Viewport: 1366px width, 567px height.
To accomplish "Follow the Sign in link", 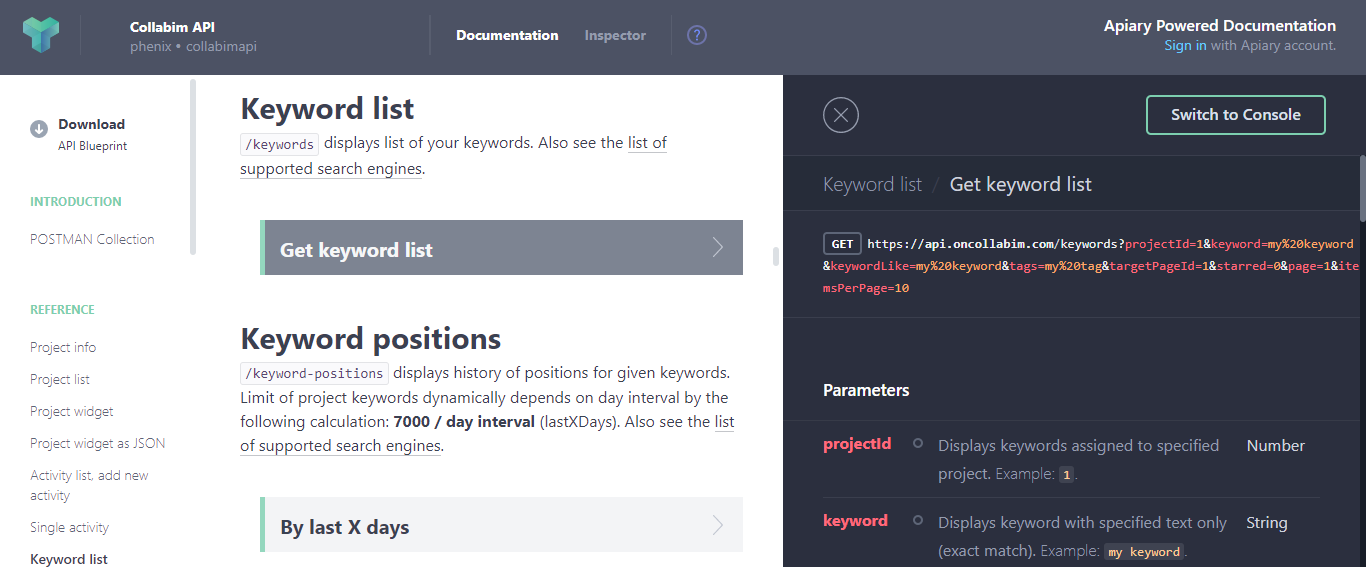I will pos(1185,46).
